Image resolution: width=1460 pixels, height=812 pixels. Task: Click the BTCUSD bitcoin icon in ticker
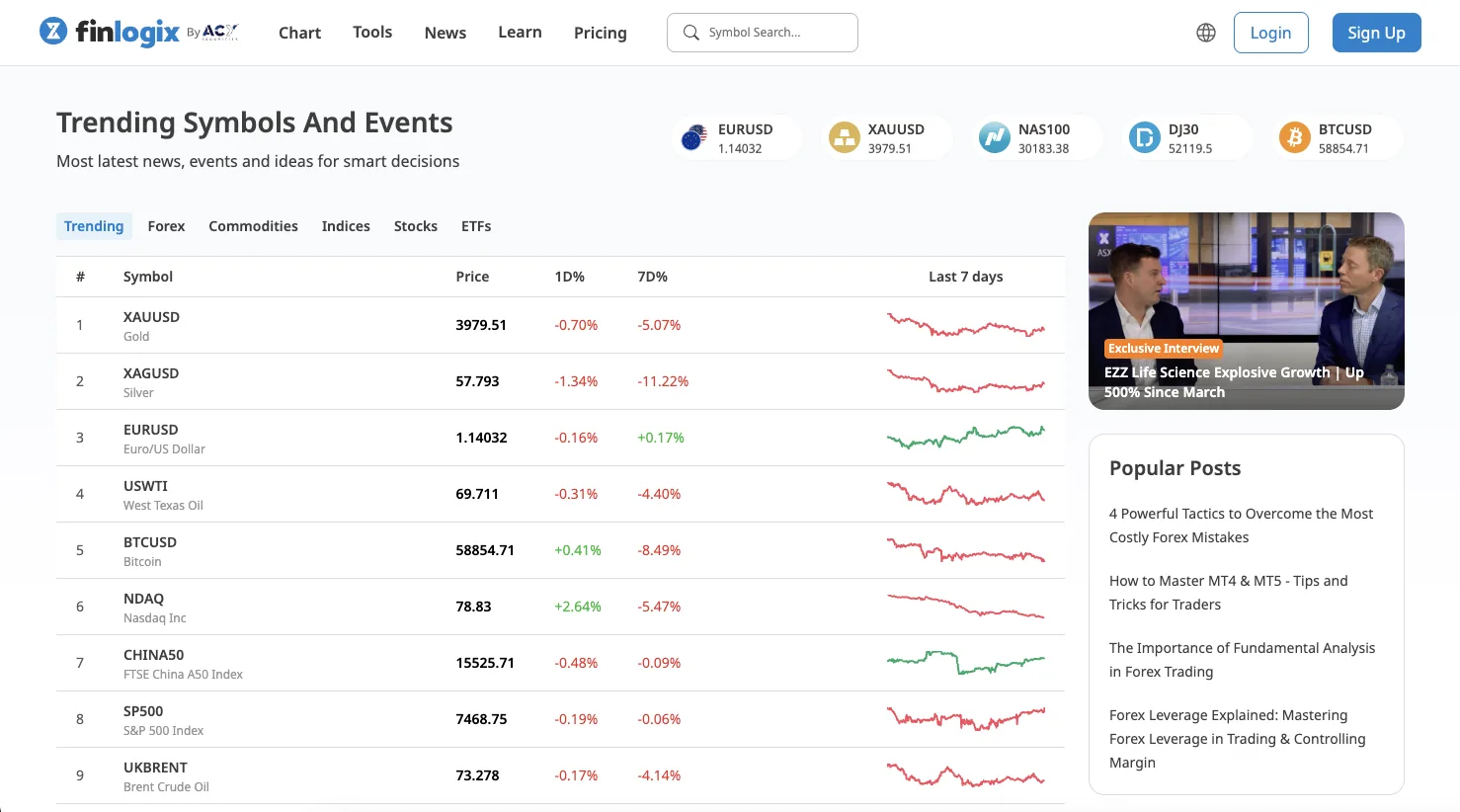pyautogui.click(x=1294, y=137)
